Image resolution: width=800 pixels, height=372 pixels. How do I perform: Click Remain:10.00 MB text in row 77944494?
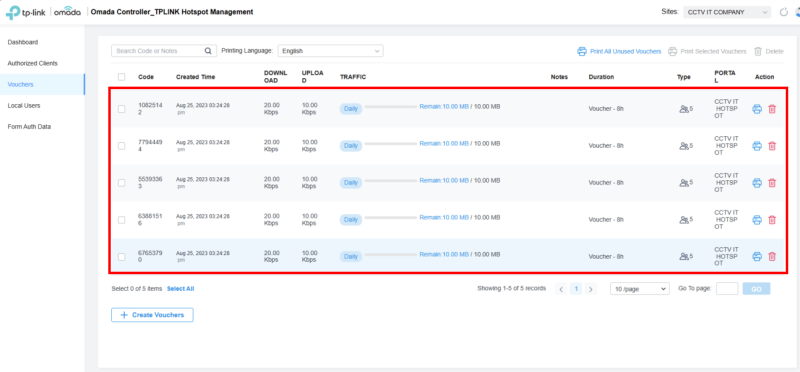tap(444, 143)
